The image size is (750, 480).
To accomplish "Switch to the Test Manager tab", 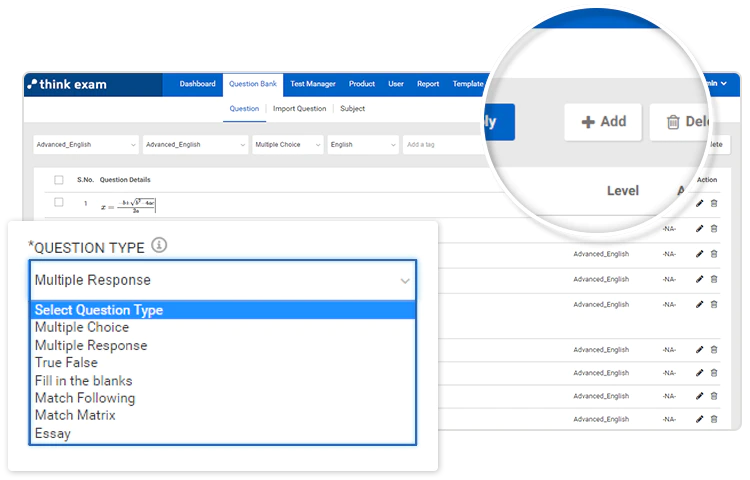I will pos(313,84).
